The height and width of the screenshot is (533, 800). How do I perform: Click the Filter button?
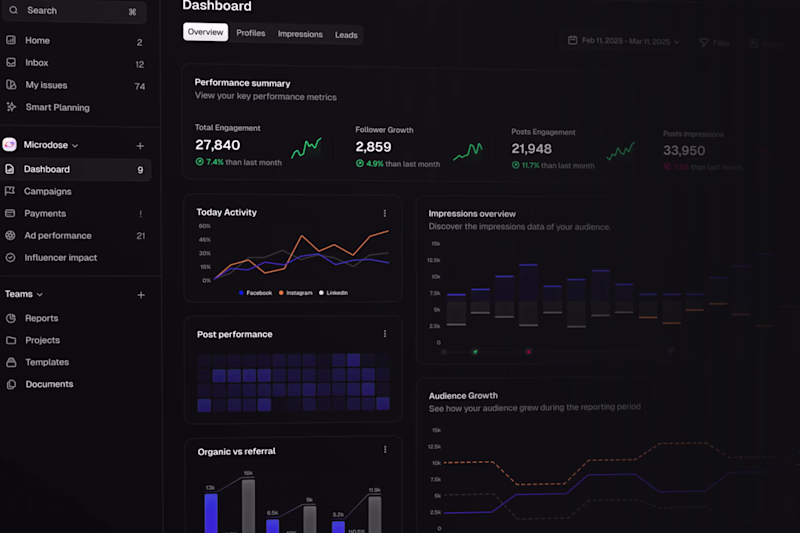pyautogui.click(x=714, y=43)
